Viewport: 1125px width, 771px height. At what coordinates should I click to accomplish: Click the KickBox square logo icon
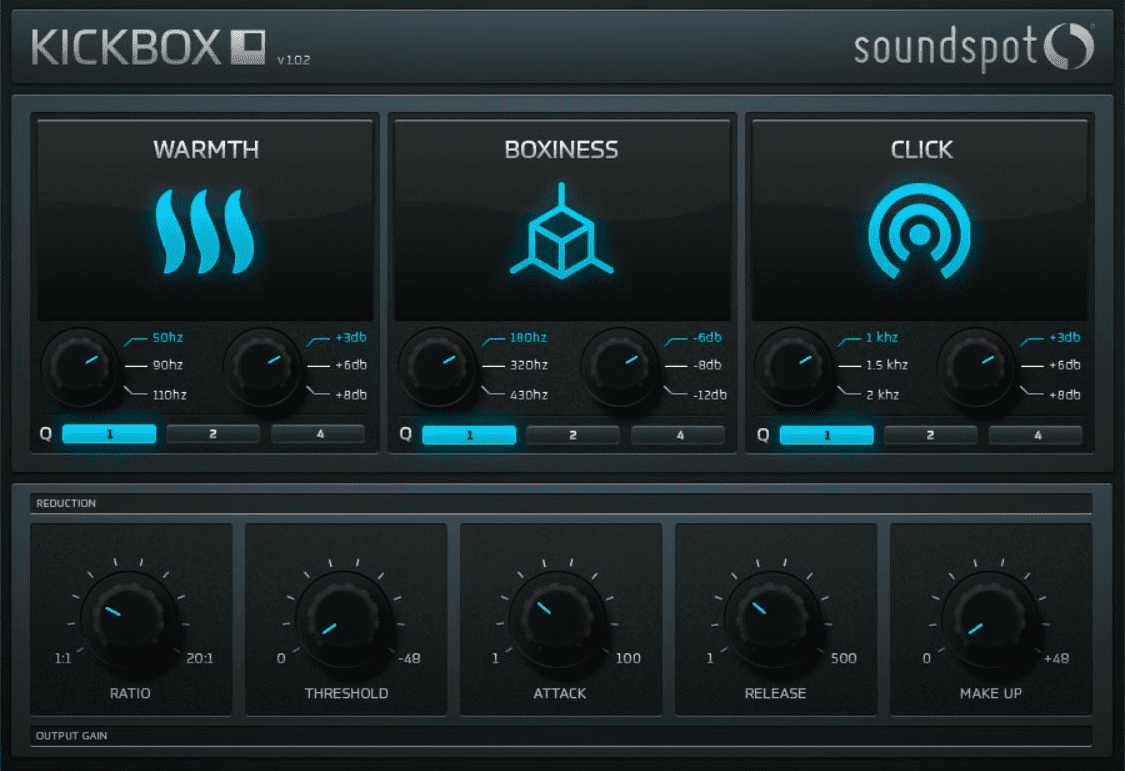click(248, 47)
